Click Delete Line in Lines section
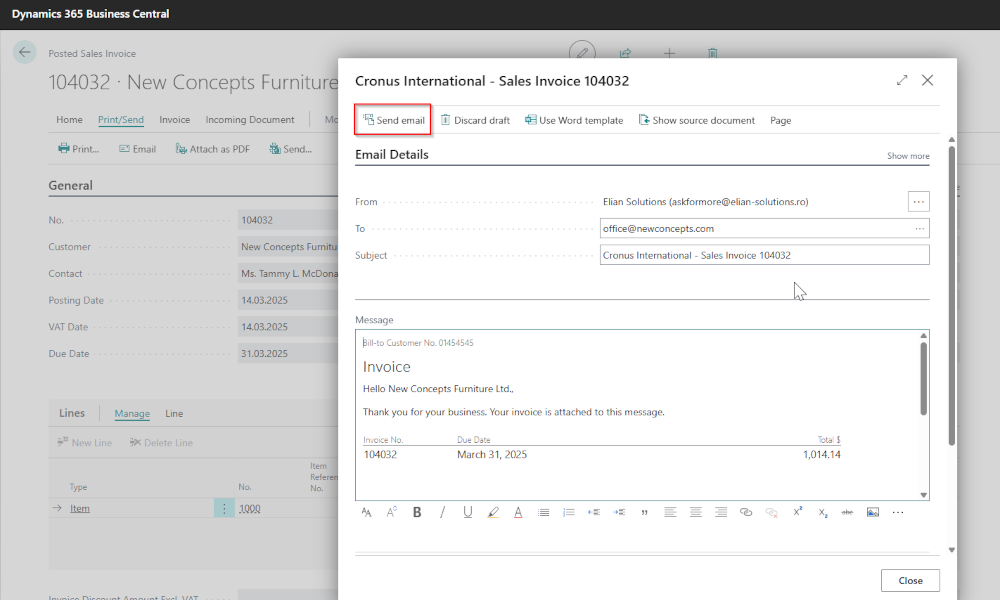Viewport: 1000px width, 600px height. 161,443
